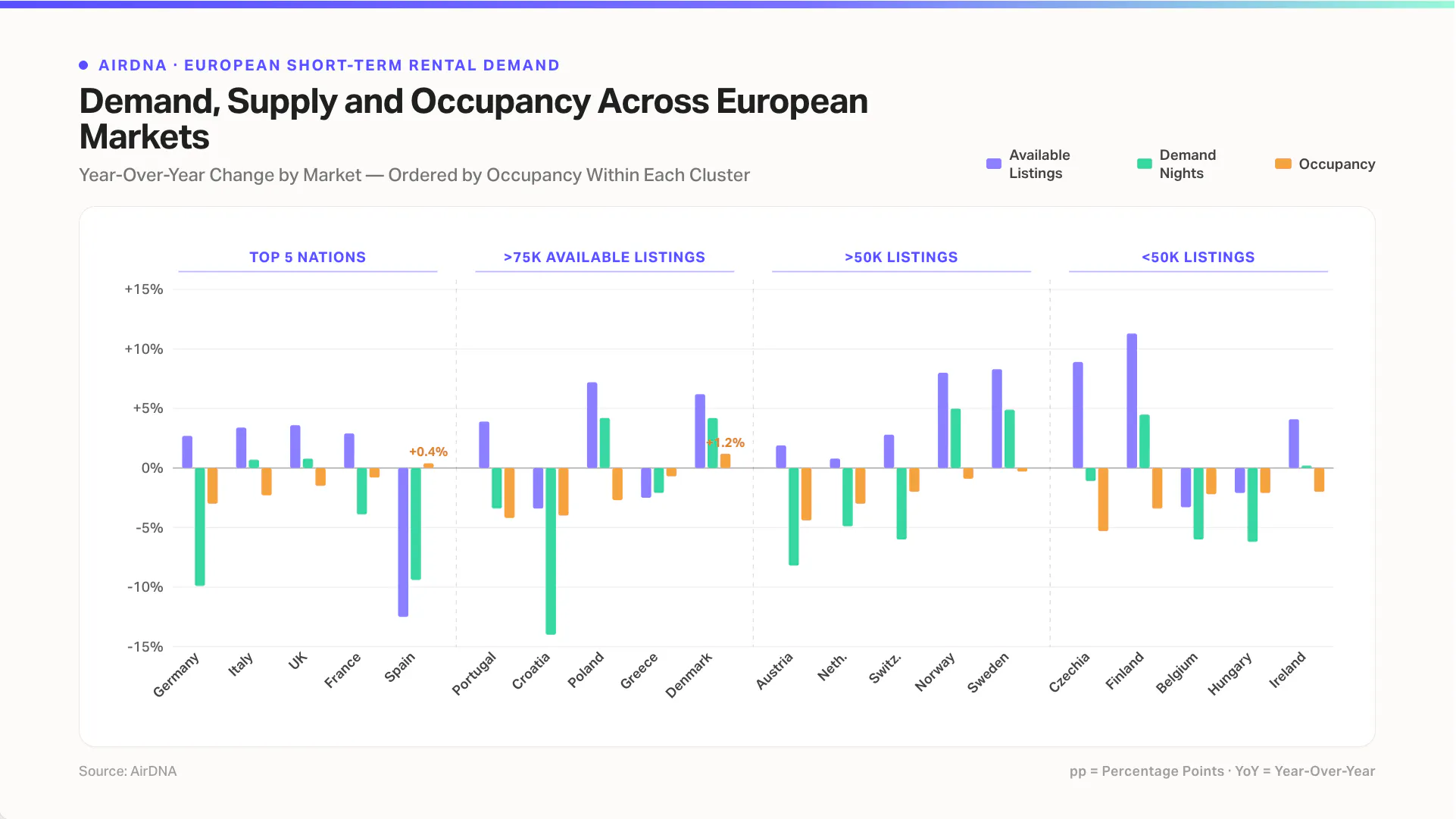Viewport: 1456px width, 819px height.
Task: Click the Neth. axis label
Action: pos(833,667)
